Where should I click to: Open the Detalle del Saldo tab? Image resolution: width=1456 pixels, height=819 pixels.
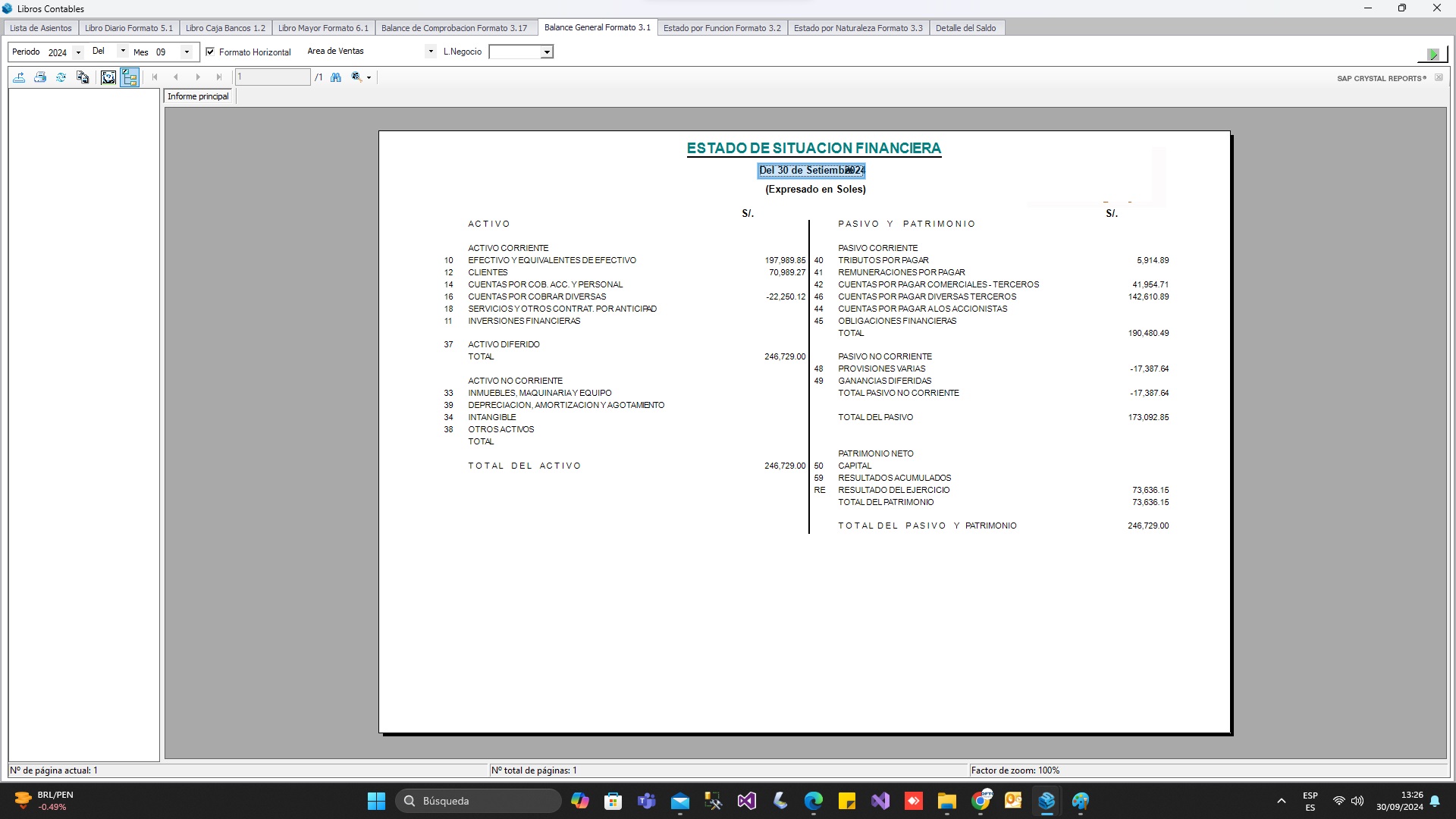click(x=965, y=28)
